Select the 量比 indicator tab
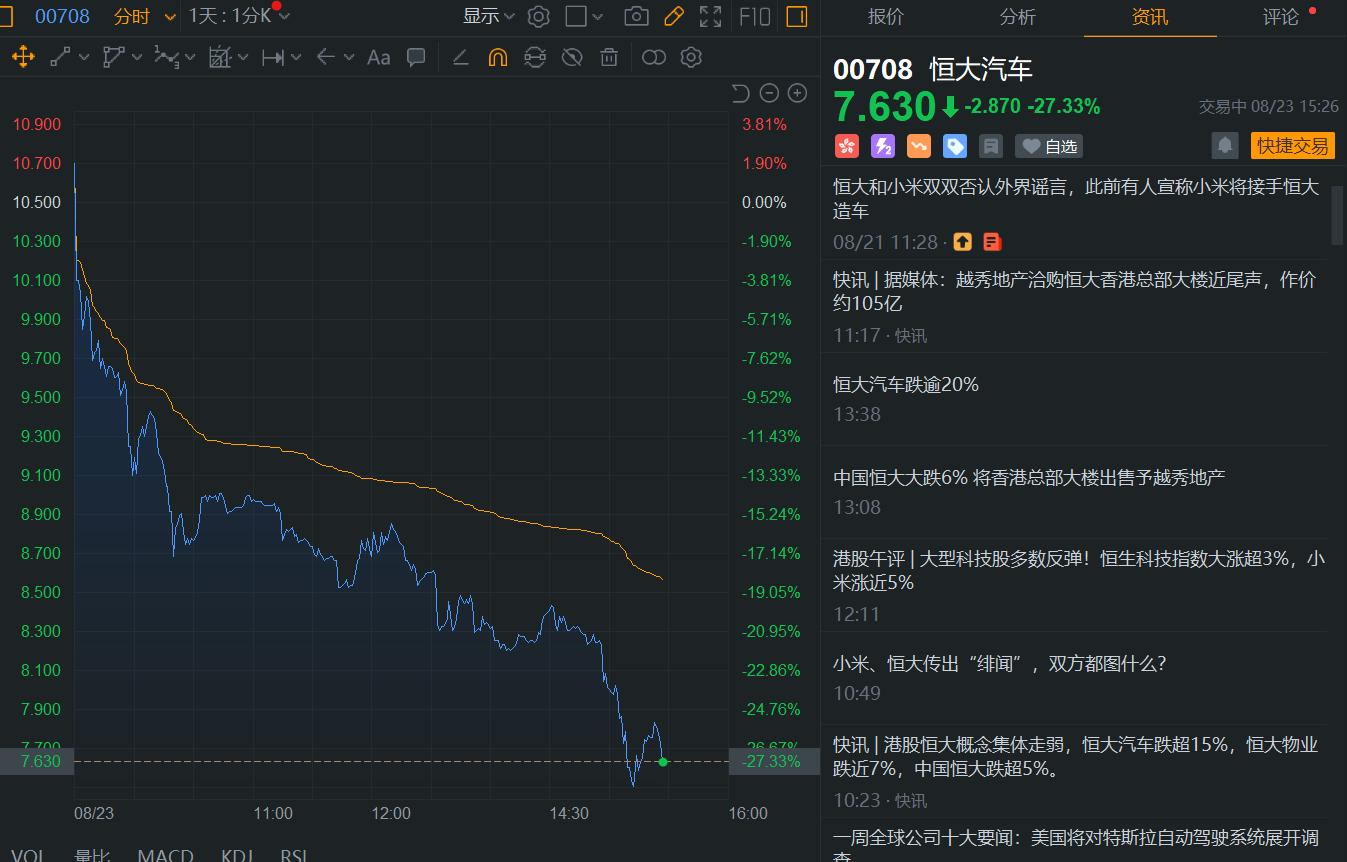 click(x=91, y=855)
